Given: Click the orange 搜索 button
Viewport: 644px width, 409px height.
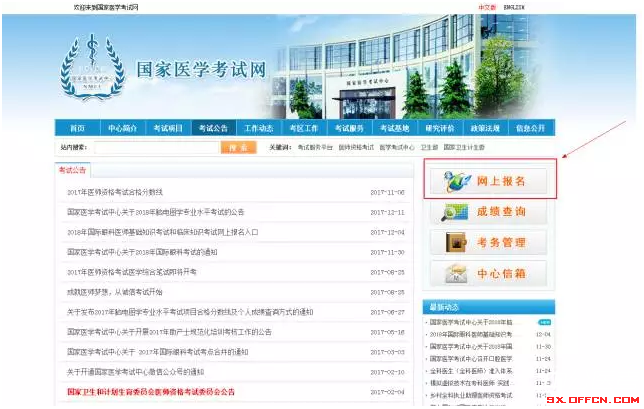Looking at the screenshot, I should click(239, 147).
